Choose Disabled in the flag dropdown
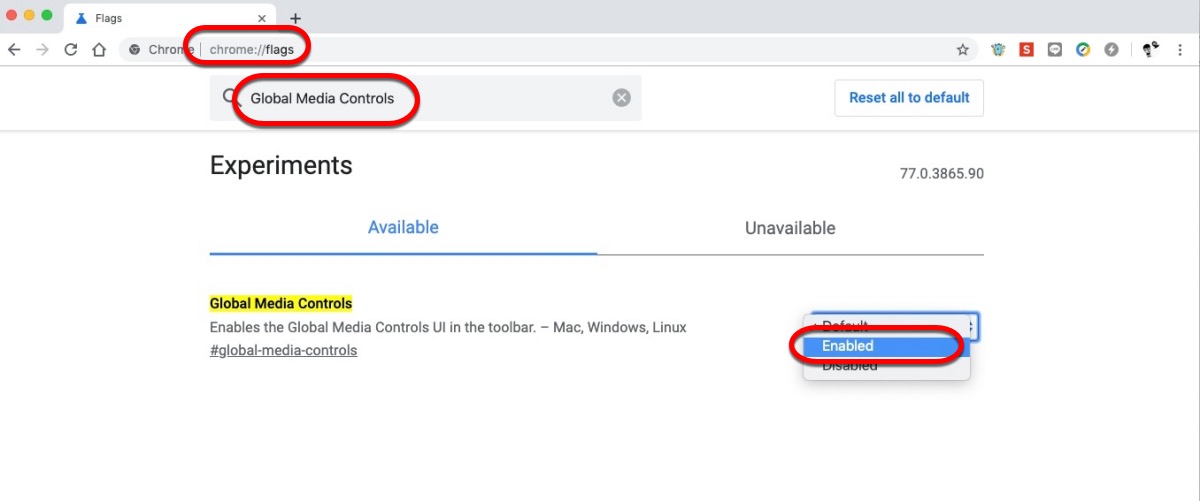This screenshot has width=1200, height=501. pyautogui.click(x=850, y=366)
